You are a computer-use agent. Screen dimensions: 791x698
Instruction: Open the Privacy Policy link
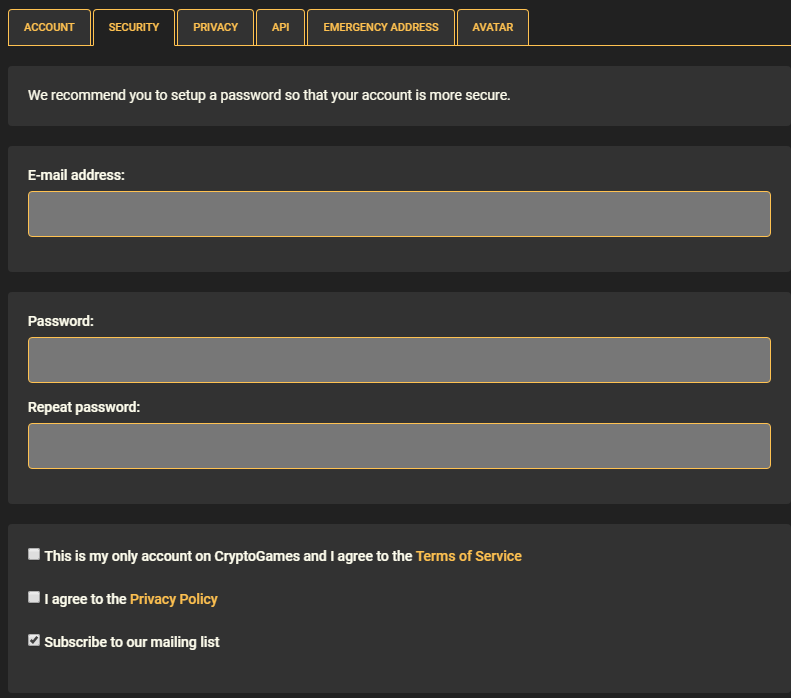point(174,599)
